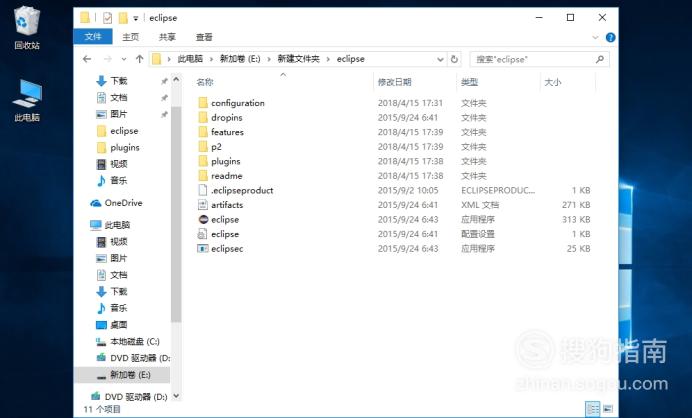Select the eclipse configuration settings file
The height and width of the screenshot is (418, 692).
(x=225, y=234)
